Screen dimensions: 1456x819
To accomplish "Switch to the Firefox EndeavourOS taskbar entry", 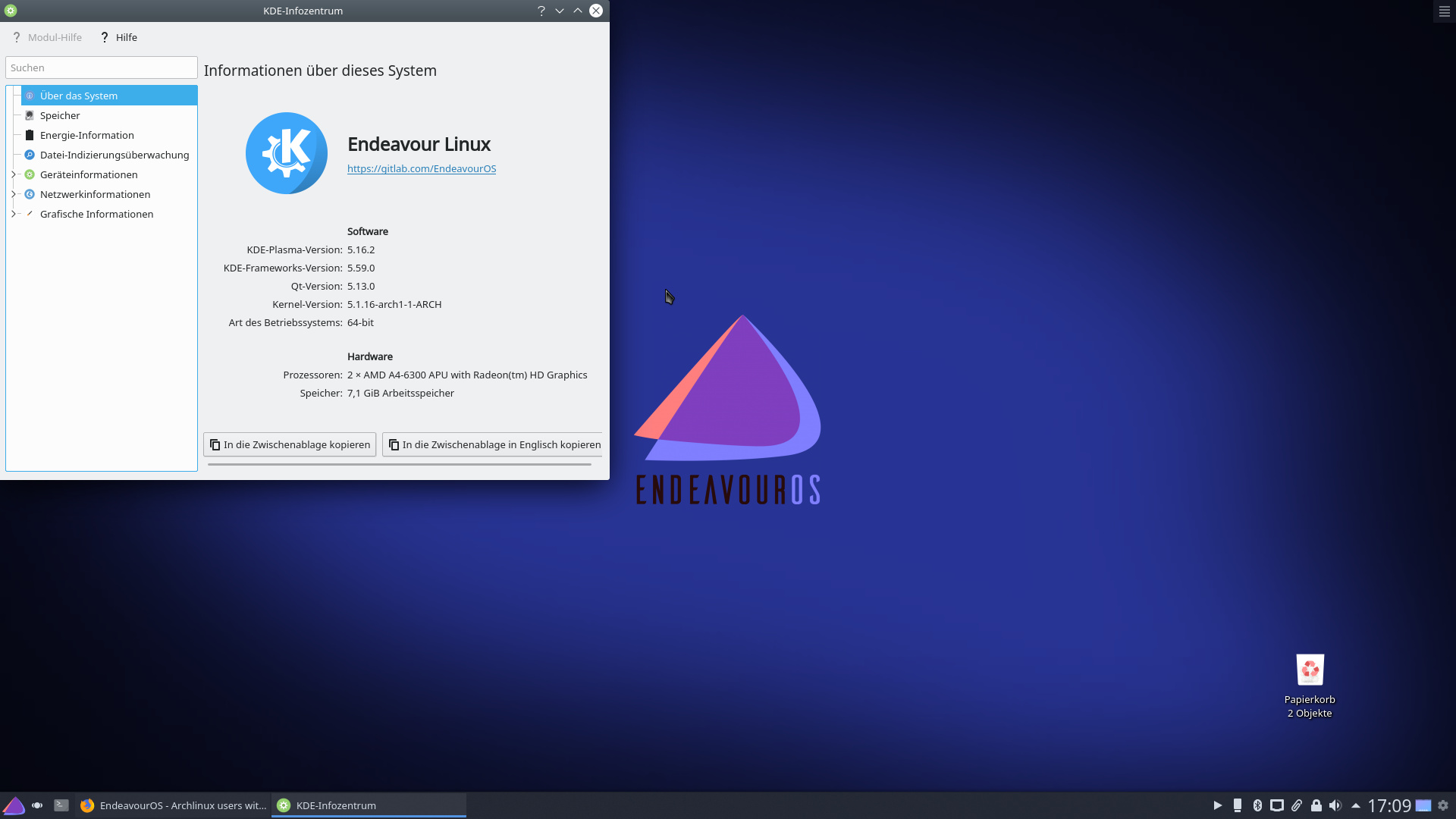I will [173, 805].
